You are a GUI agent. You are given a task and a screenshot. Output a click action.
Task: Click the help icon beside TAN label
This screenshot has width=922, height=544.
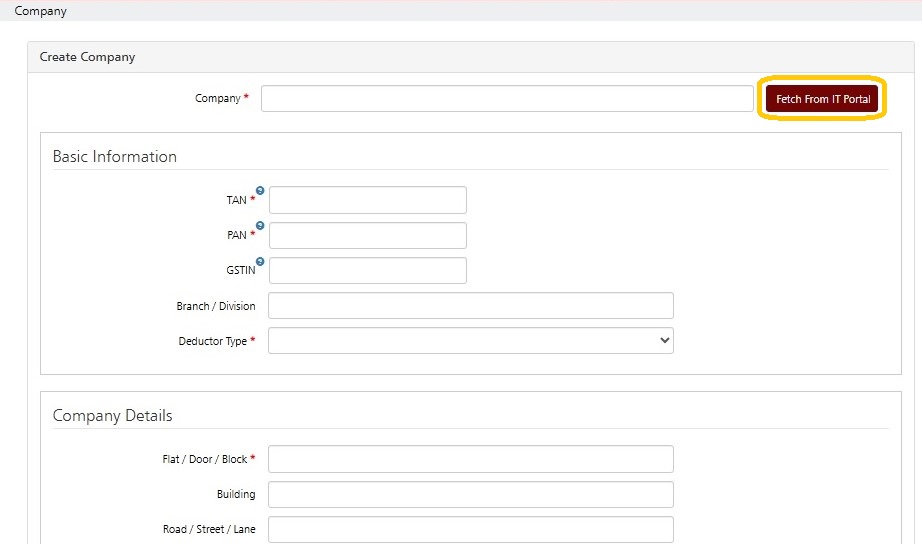[260, 190]
